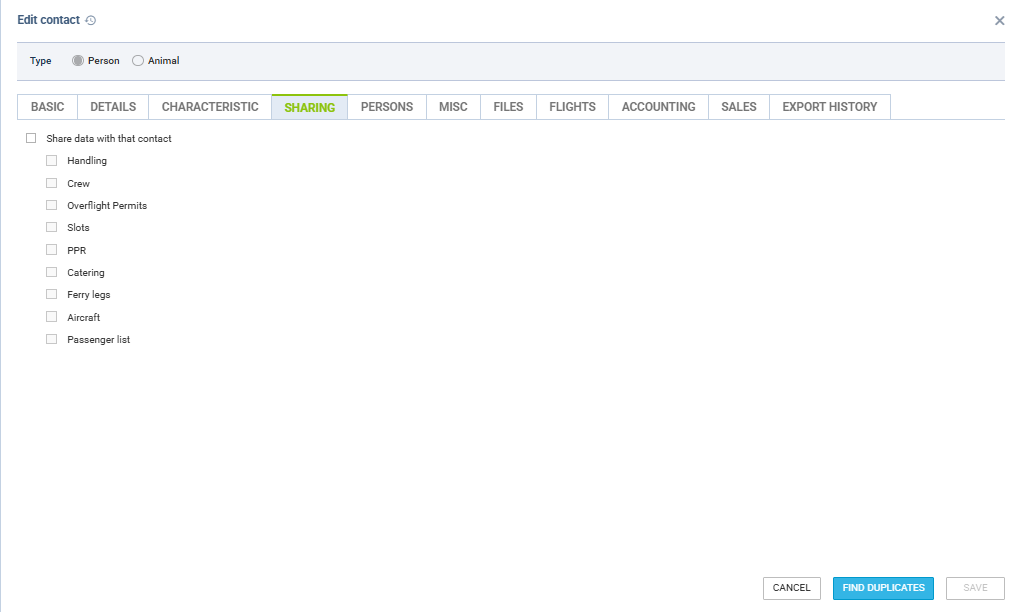
Task: Close the Edit contact dialog
Action: pos(999,21)
